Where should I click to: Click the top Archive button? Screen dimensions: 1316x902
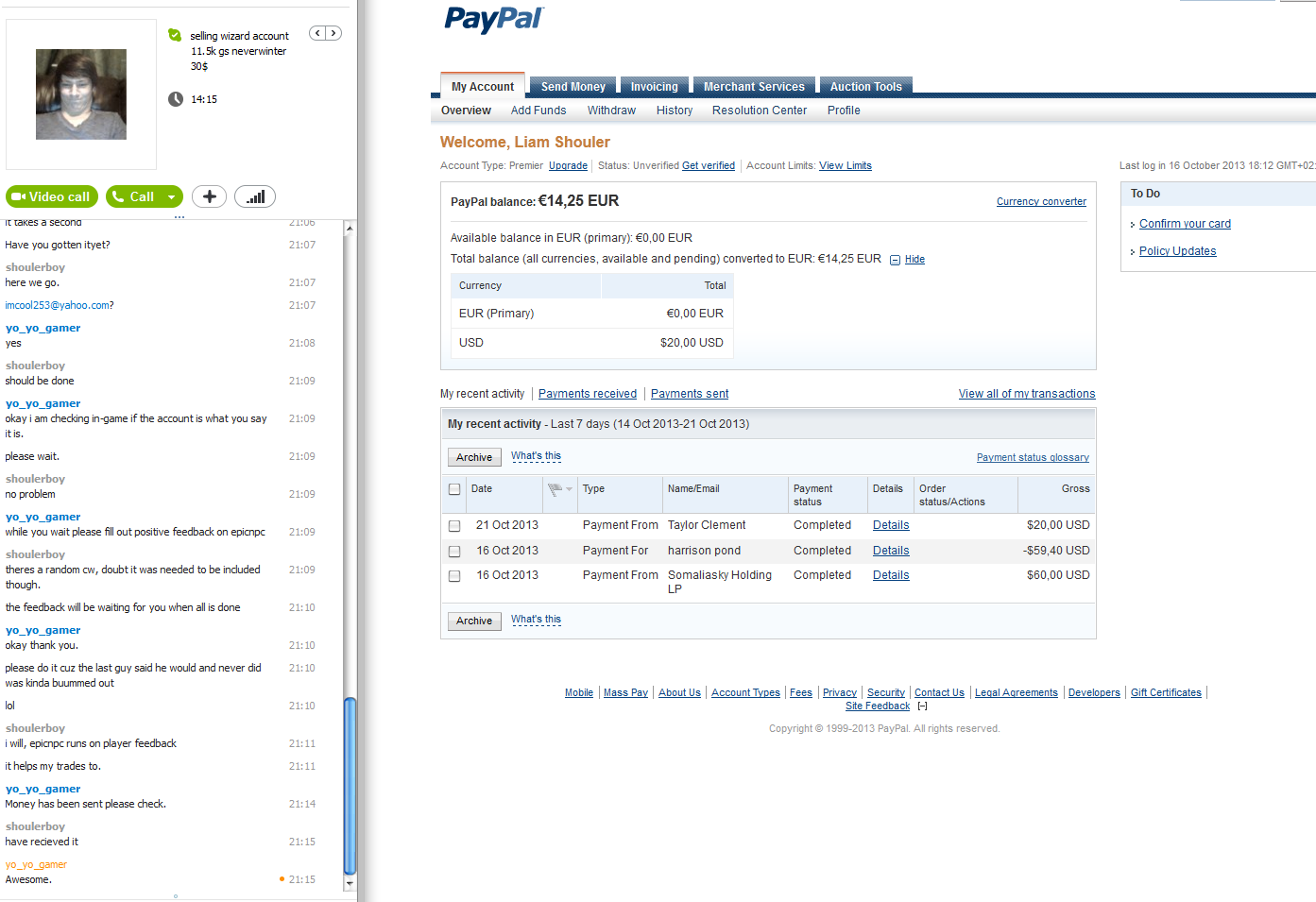click(474, 457)
